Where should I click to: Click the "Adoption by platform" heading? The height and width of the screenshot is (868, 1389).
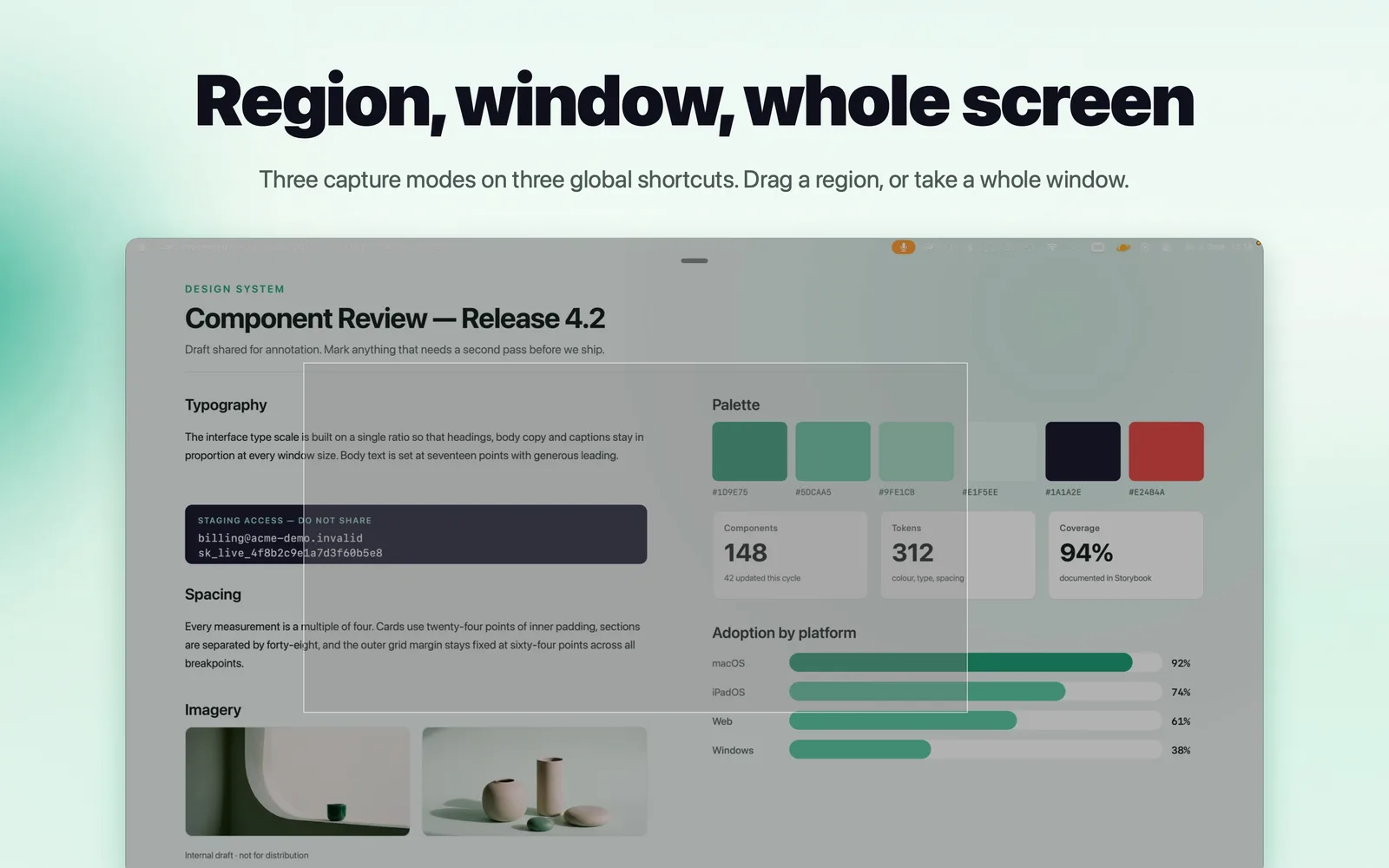point(784,634)
